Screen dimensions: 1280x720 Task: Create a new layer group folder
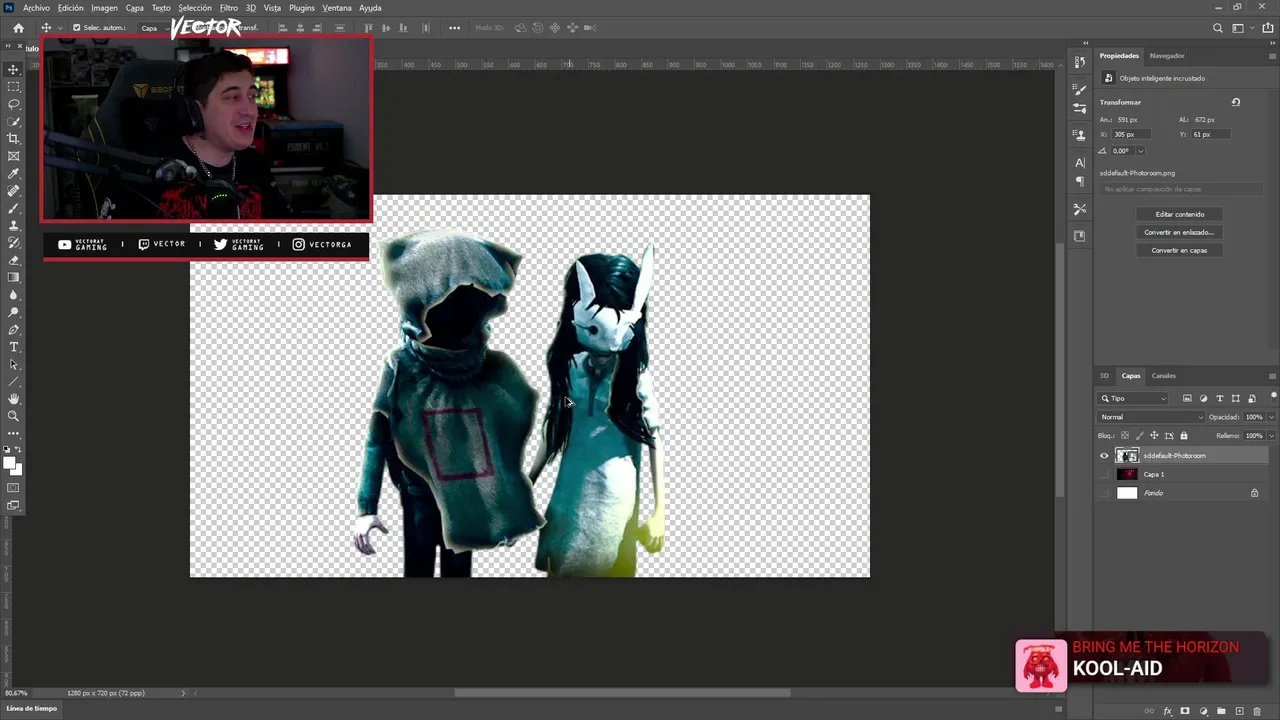(1221, 711)
